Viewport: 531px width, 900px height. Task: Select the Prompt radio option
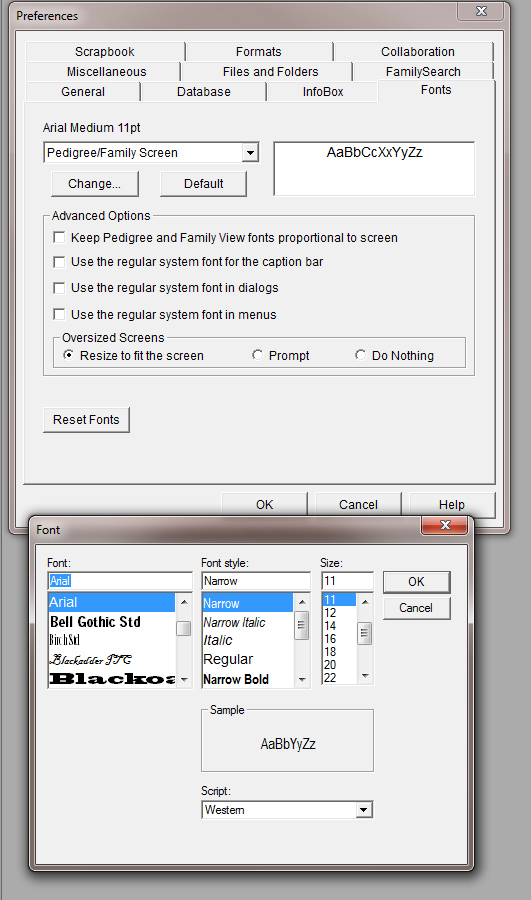coord(257,355)
